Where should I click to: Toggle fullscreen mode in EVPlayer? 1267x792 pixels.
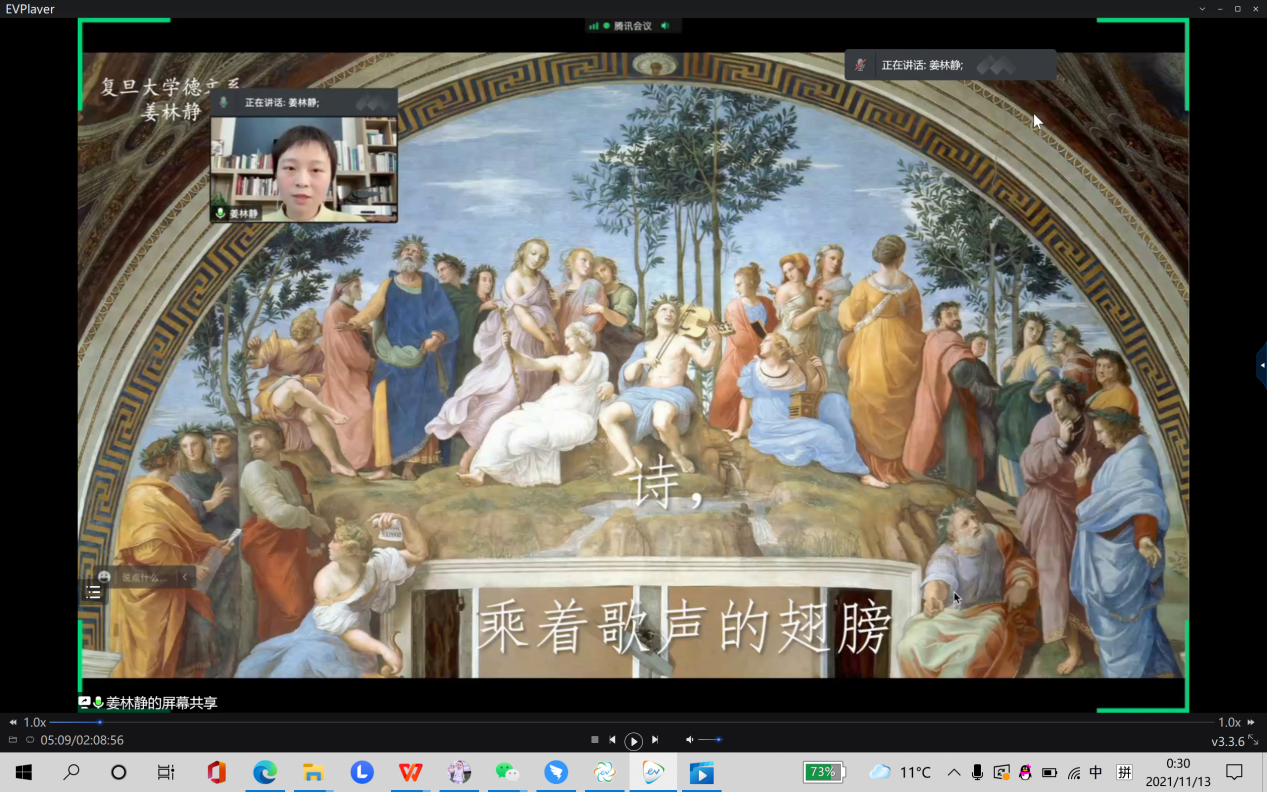pyautogui.click(x=1253, y=740)
